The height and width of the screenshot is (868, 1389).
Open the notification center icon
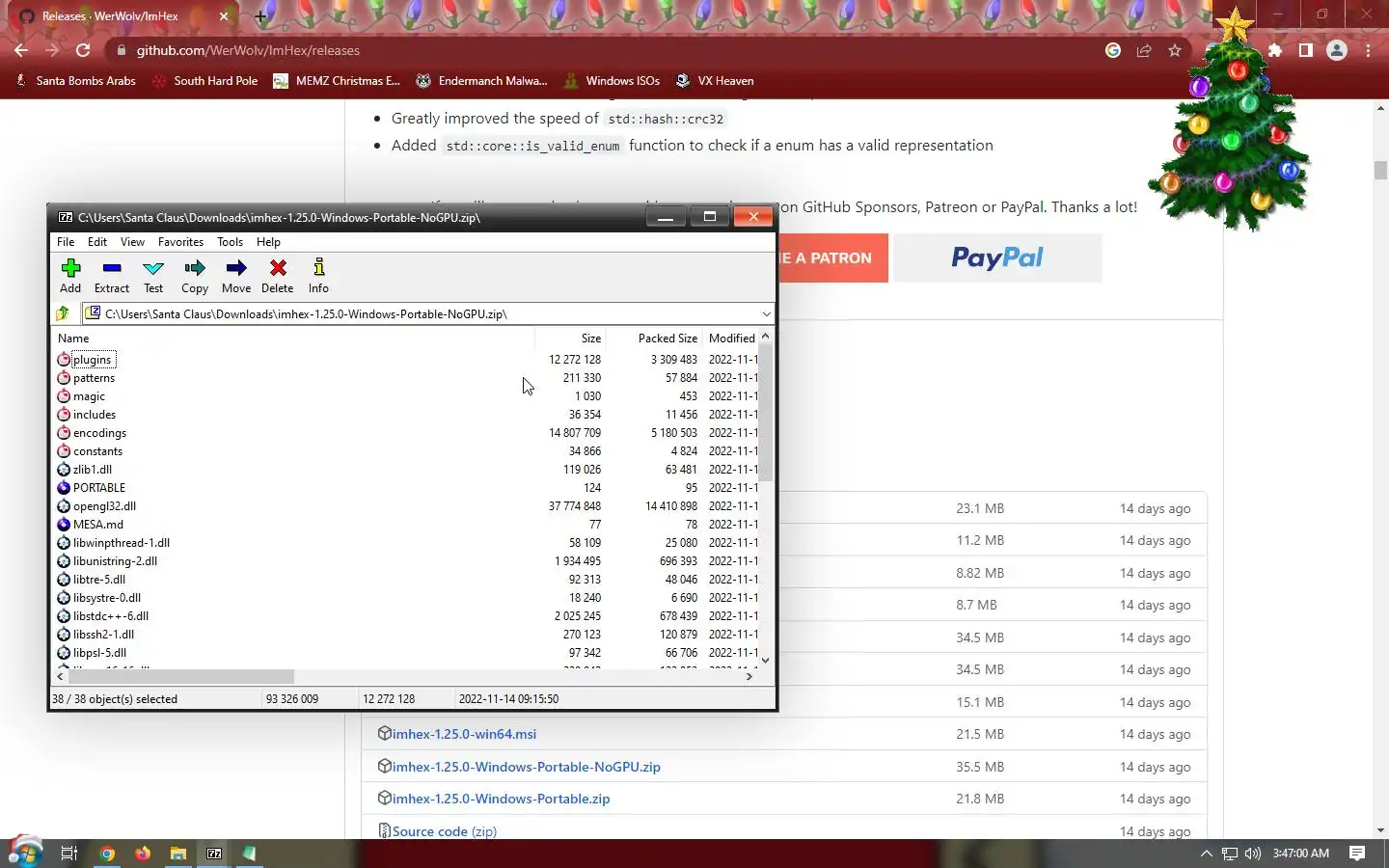pos(1357,854)
